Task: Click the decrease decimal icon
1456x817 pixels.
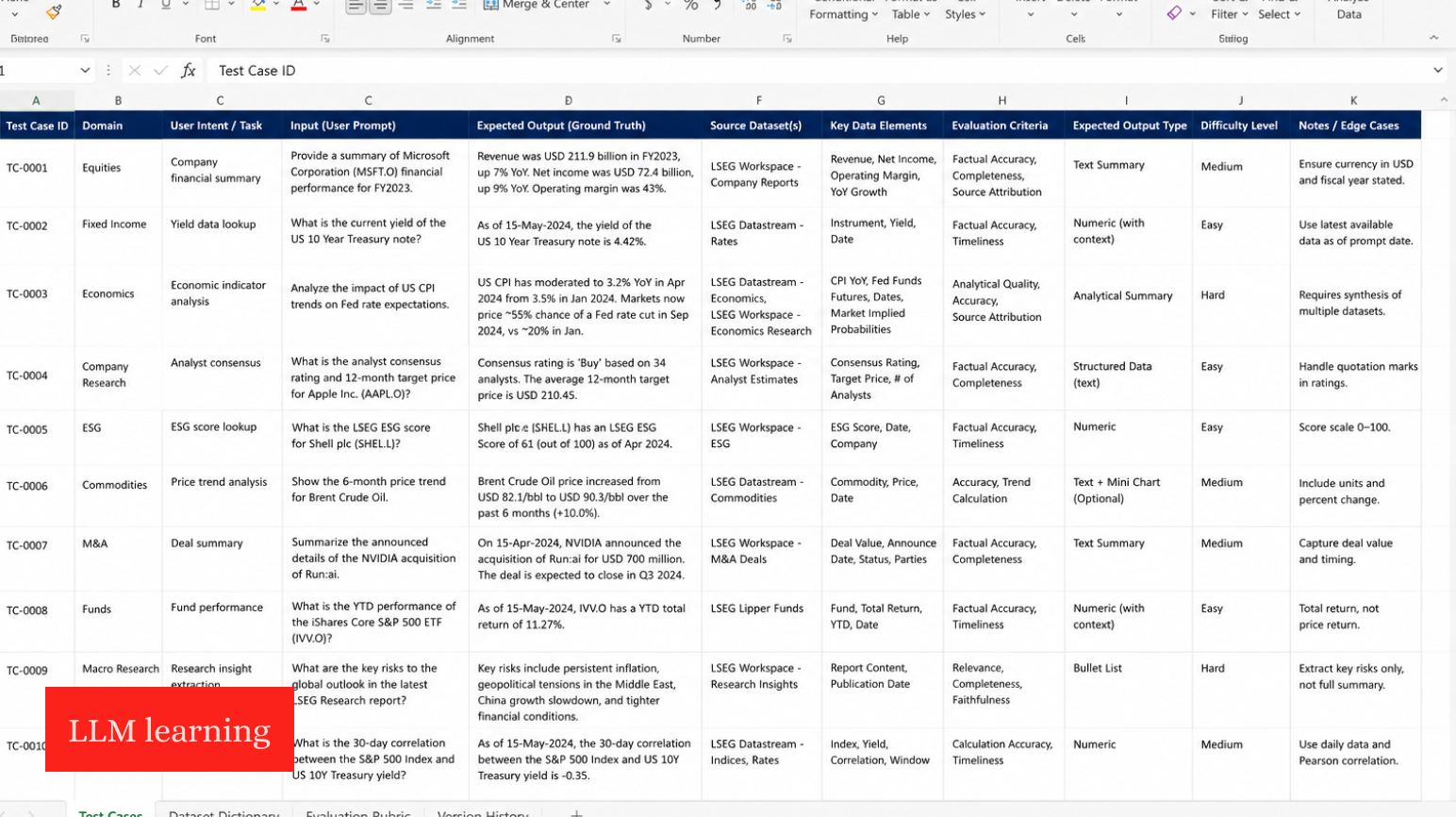Action: click(774, 6)
